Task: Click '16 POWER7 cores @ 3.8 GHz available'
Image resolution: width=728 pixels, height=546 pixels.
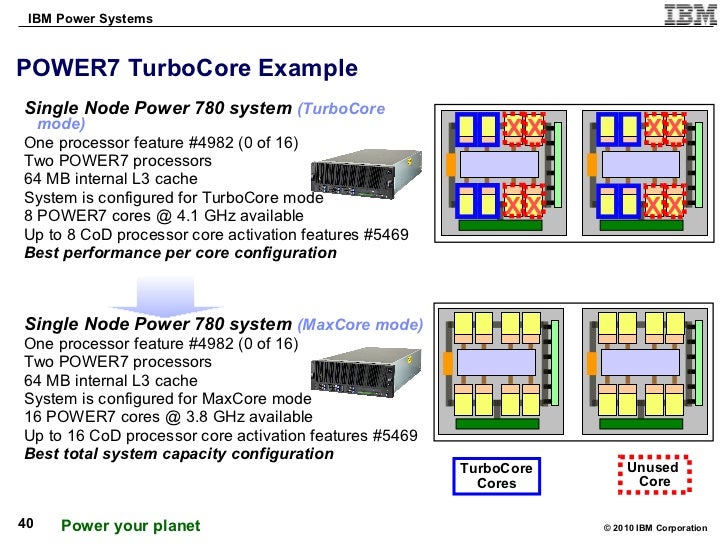Action: (x=168, y=416)
